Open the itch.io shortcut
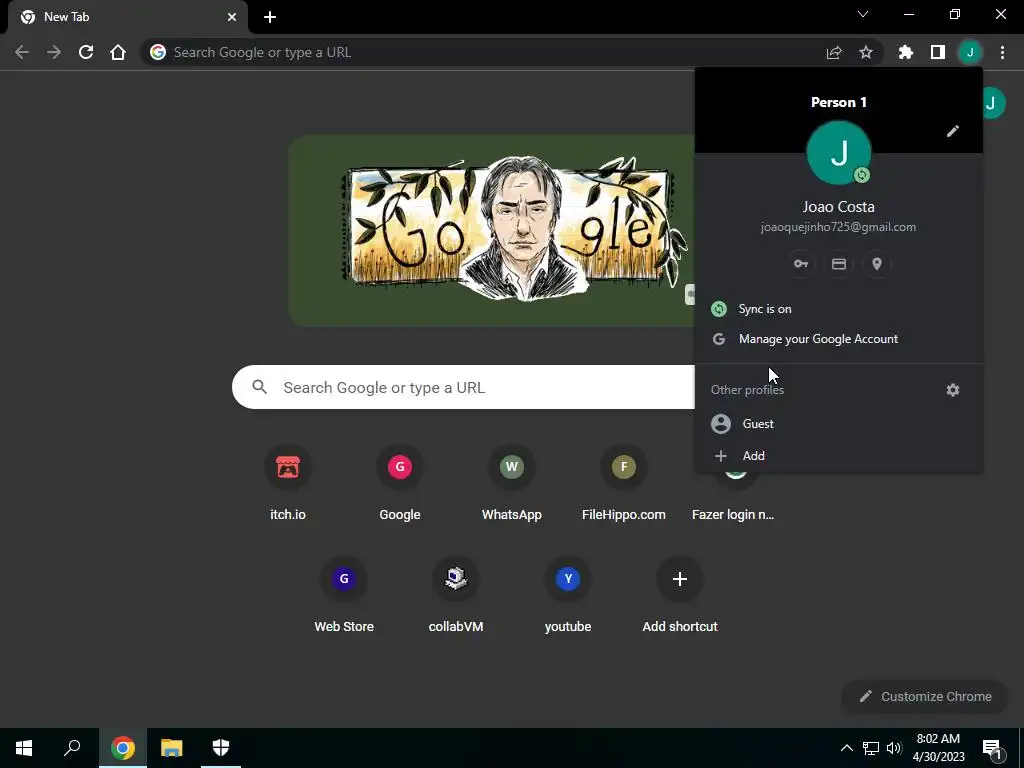This screenshot has width=1024, height=768. pyautogui.click(x=288, y=485)
